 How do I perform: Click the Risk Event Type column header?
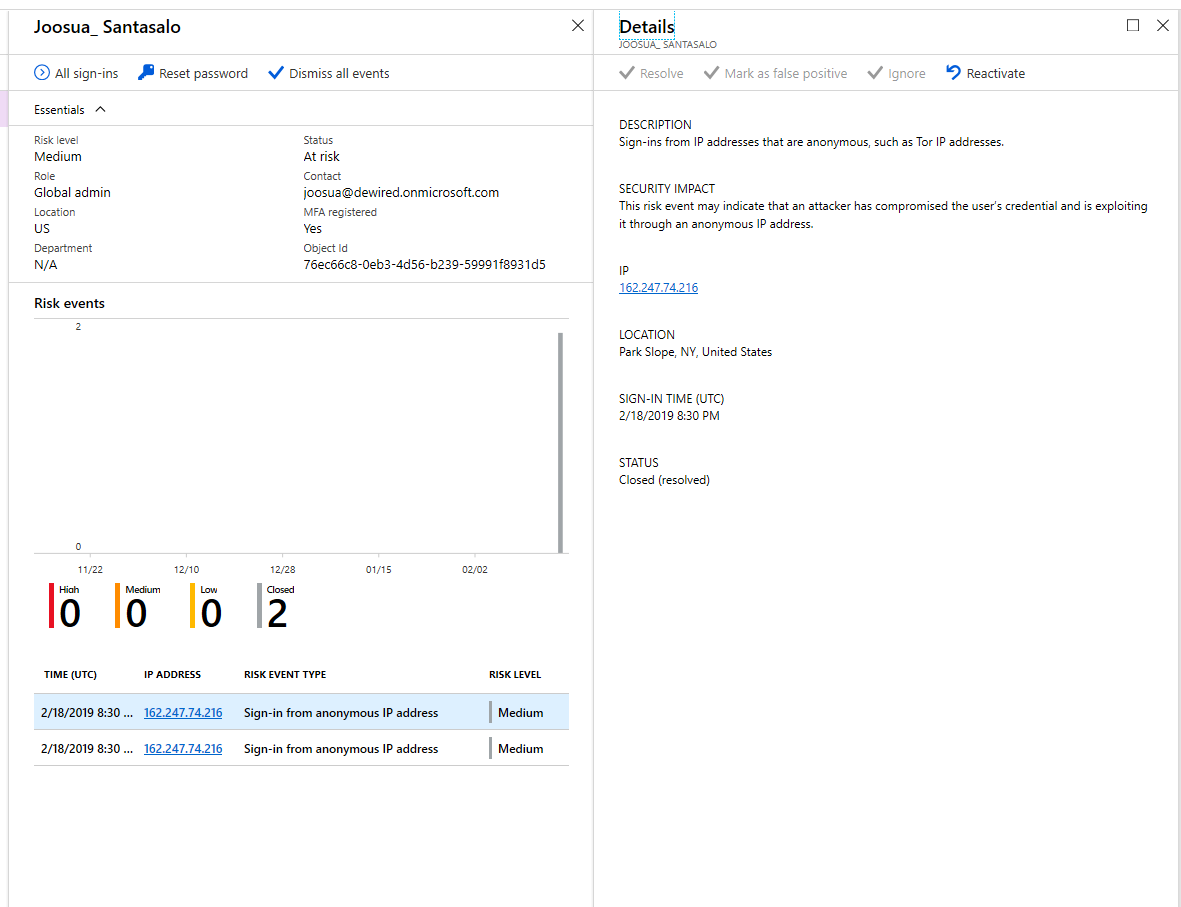click(x=285, y=675)
